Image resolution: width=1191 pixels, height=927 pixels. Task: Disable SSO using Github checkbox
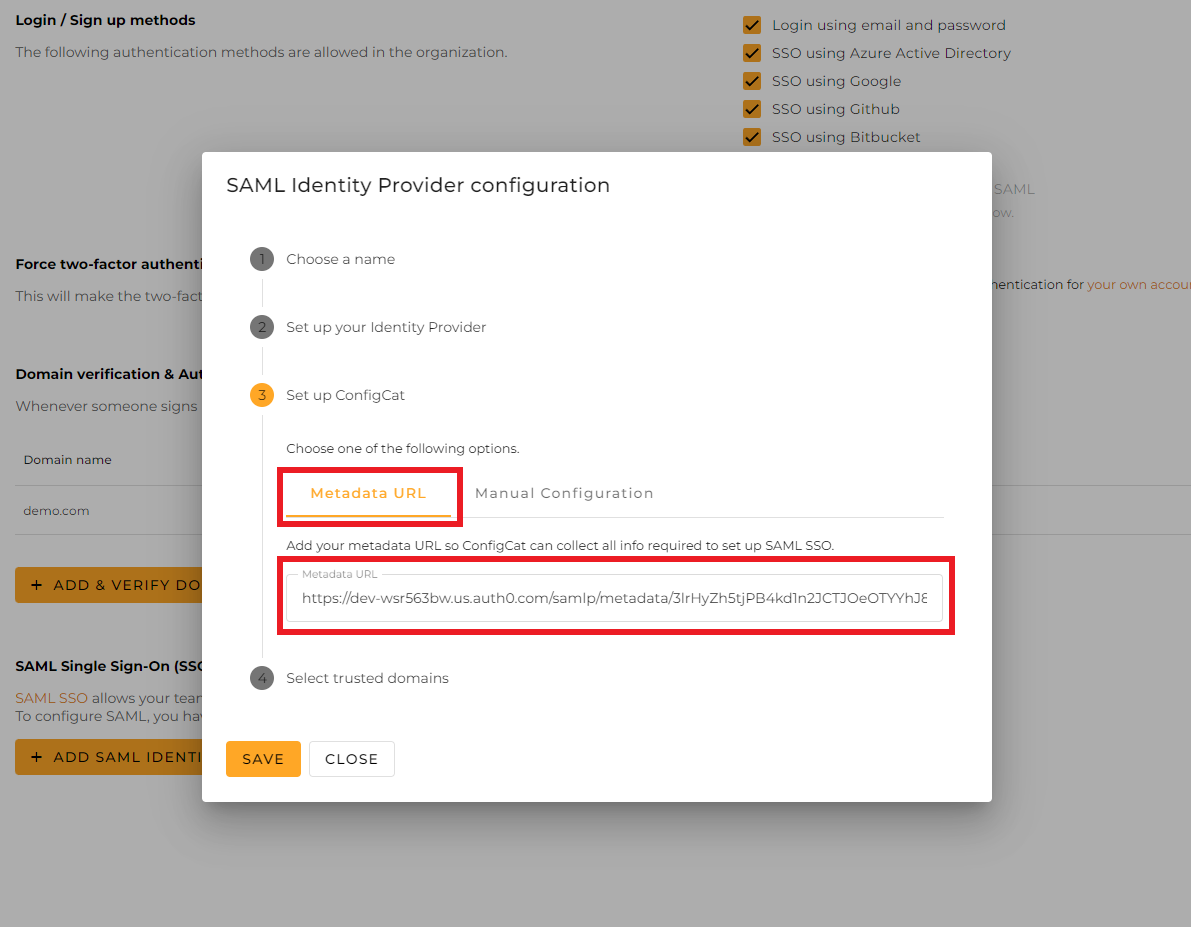[x=752, y=109]
